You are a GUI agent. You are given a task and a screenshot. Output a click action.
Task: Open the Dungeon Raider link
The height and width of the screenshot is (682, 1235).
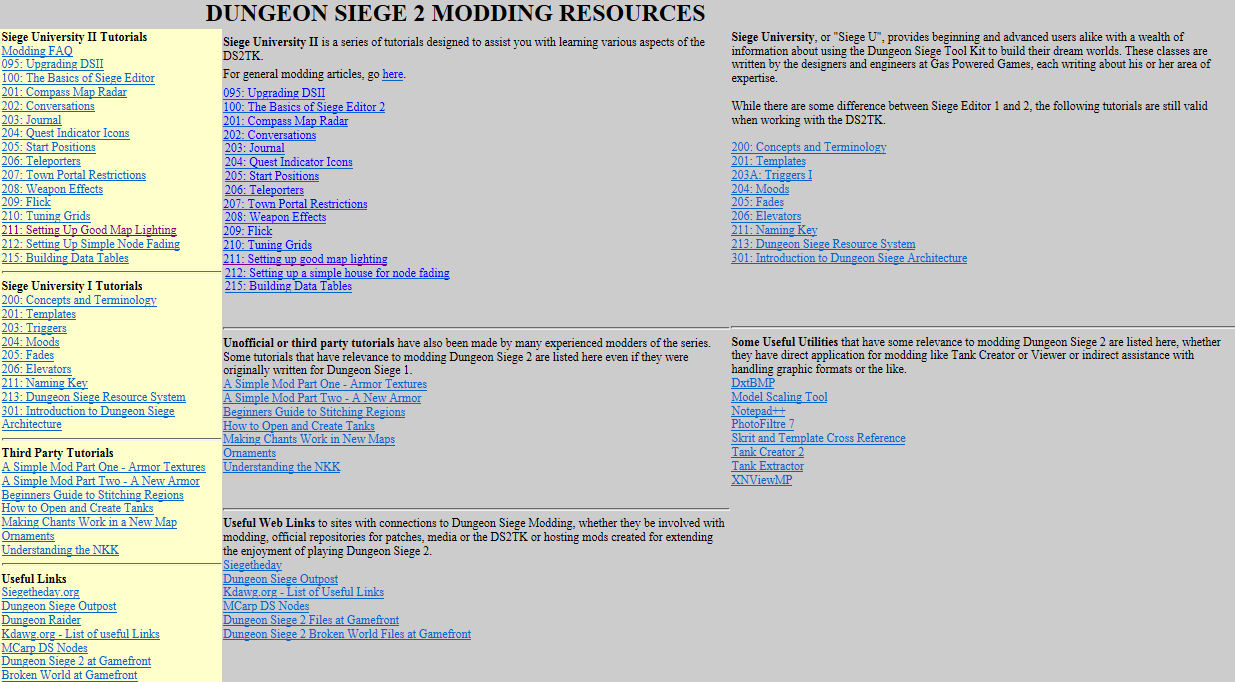pos(42,620)
